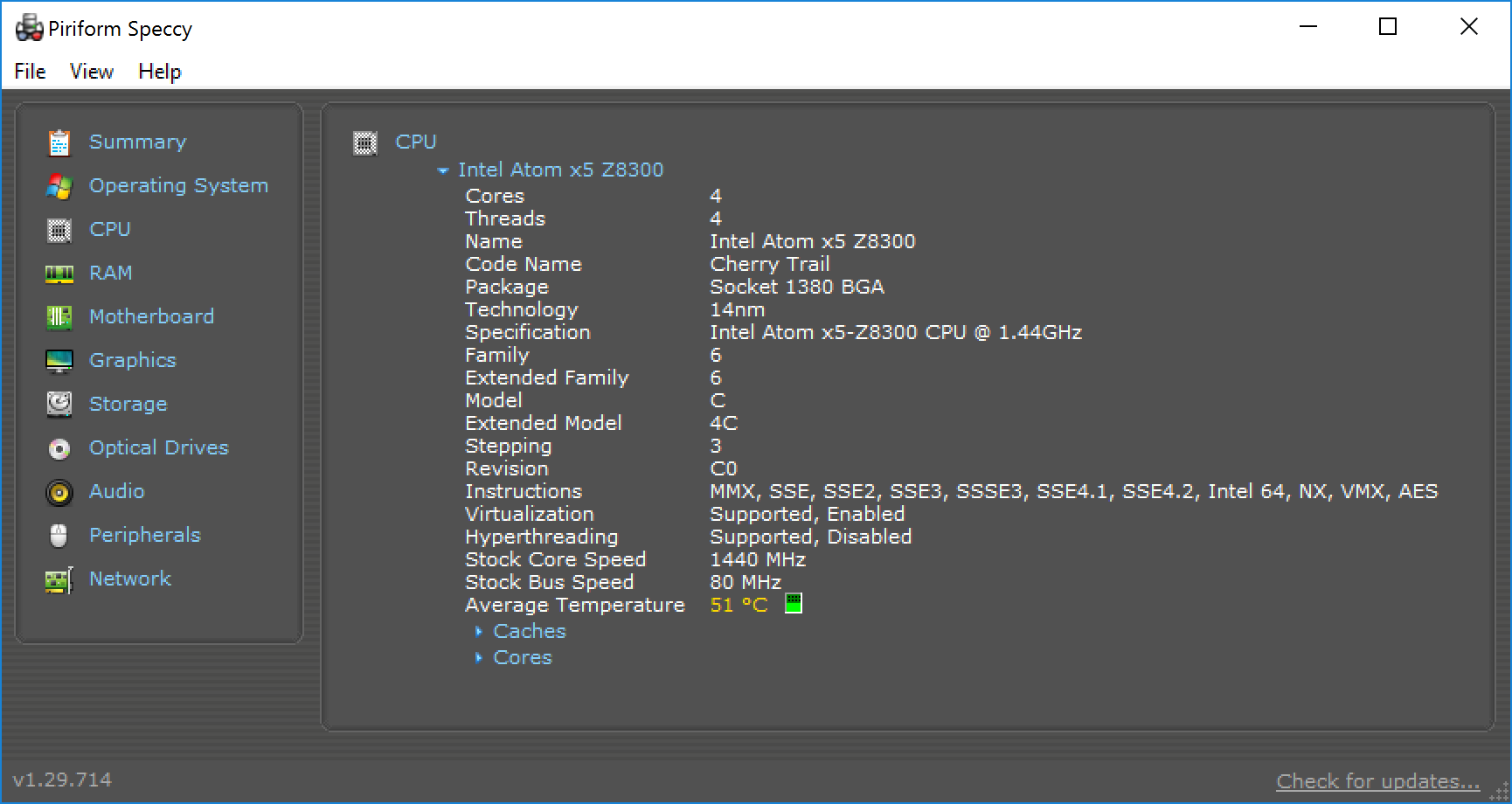
Task: Expand the Caches section
Action: (479, 631)
